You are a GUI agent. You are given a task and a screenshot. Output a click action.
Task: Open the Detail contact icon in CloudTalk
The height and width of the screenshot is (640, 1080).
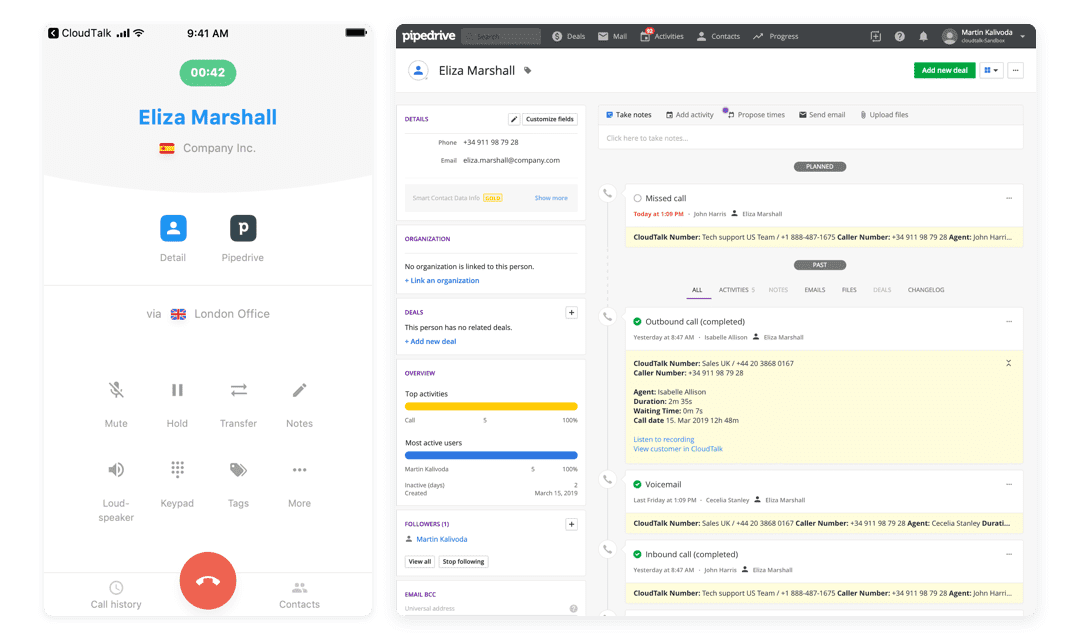pyautogui.click(x=173, y=228)
